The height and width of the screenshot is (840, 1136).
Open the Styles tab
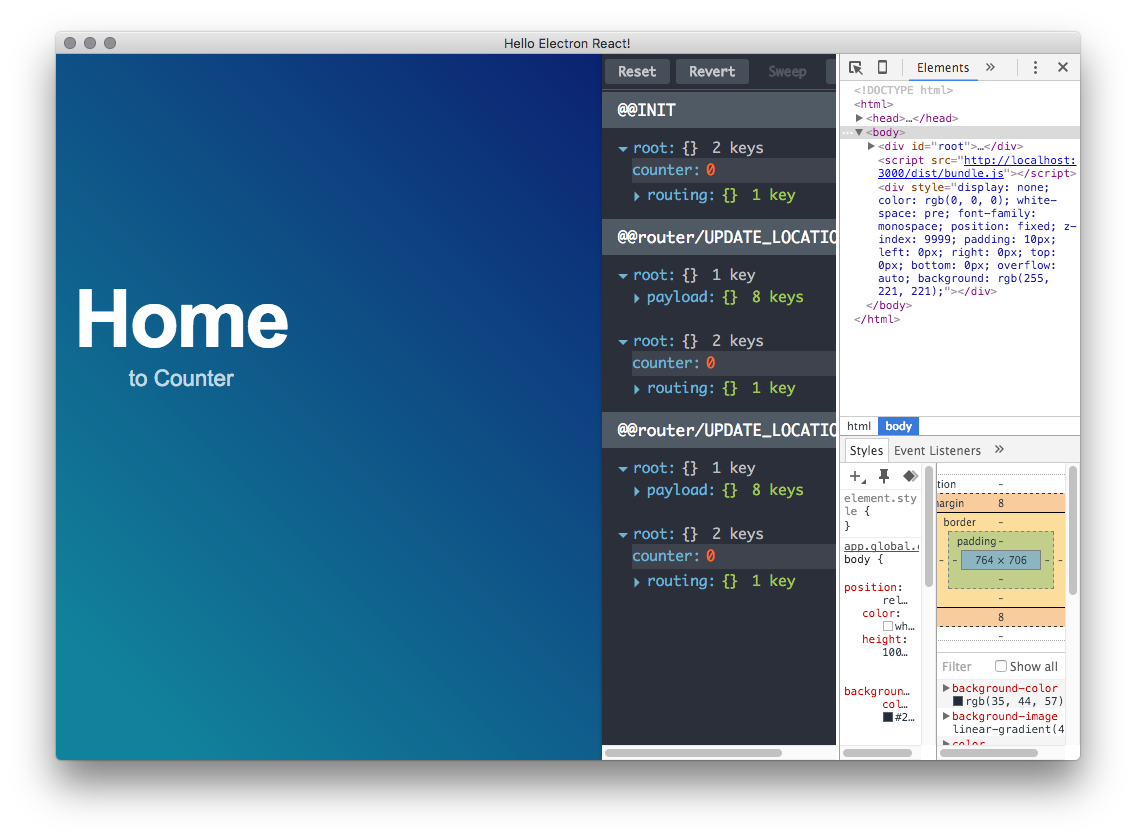[866, 450]
